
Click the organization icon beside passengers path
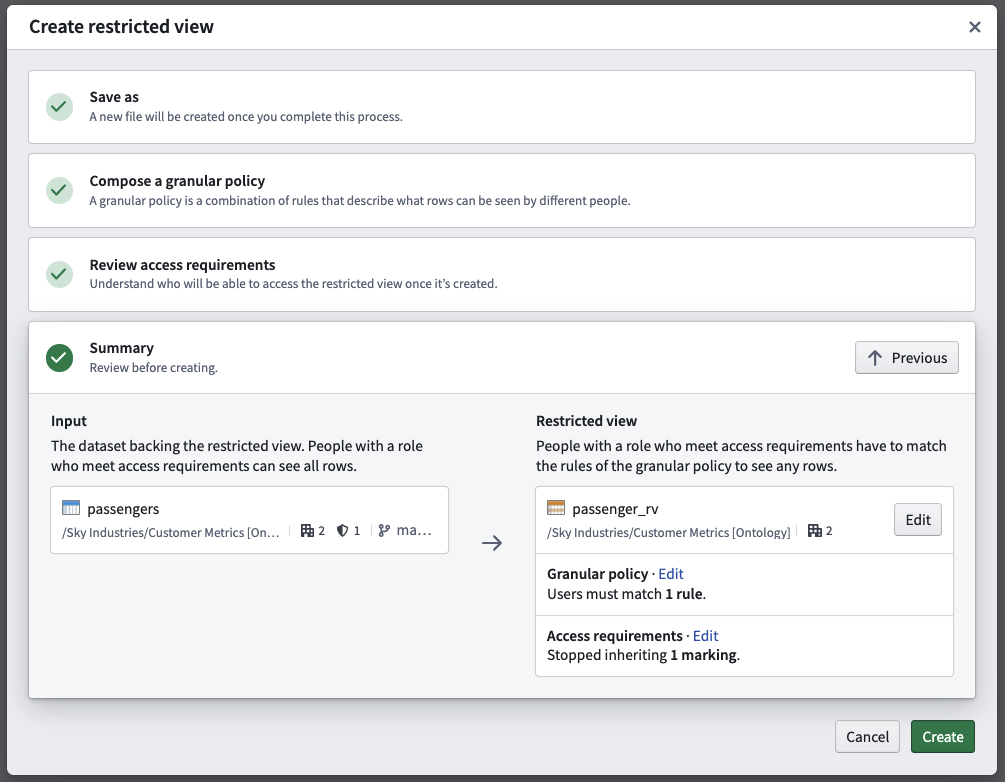[307, 531]
